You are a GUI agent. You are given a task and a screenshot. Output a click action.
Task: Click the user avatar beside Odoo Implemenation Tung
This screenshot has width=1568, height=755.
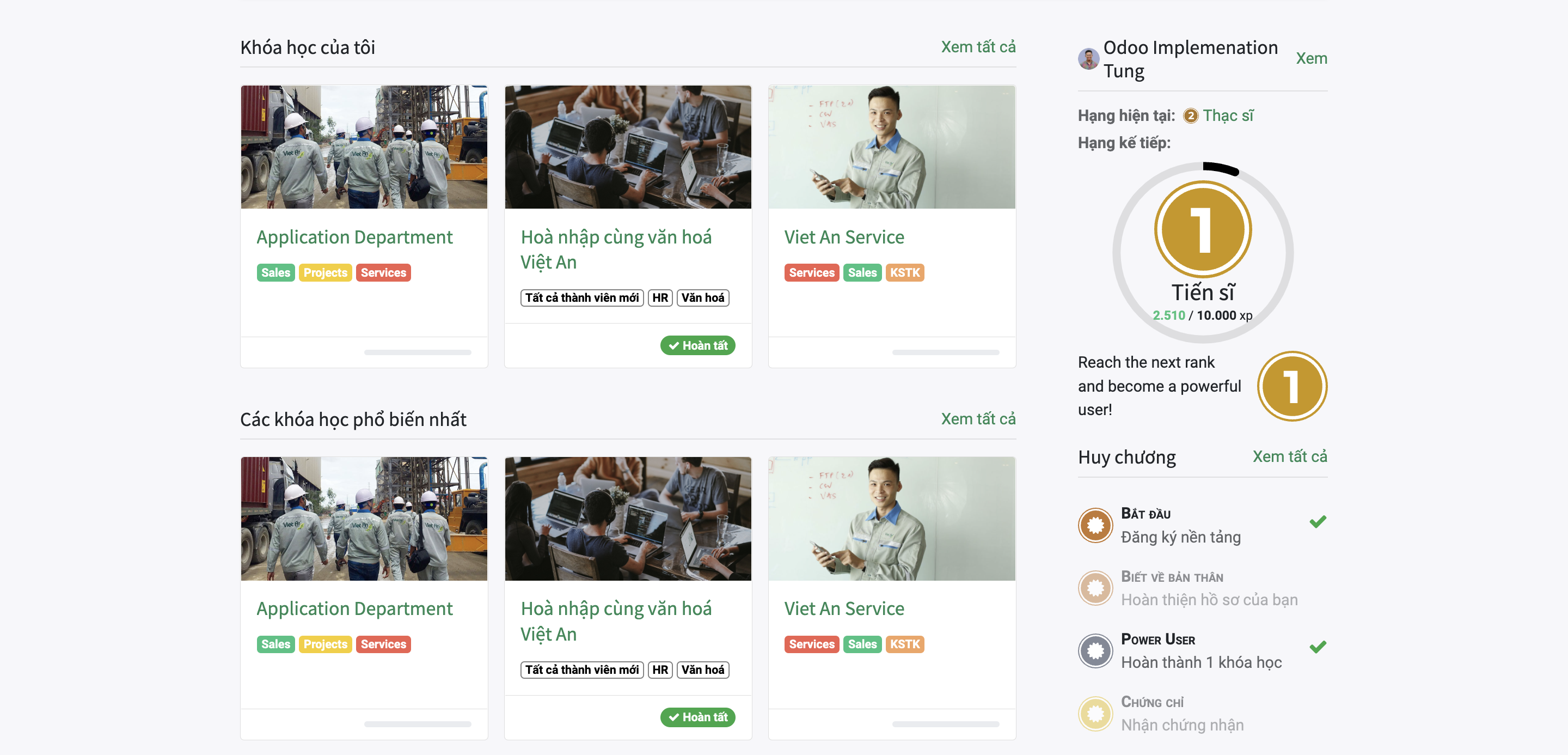[x=1088, y=59]
